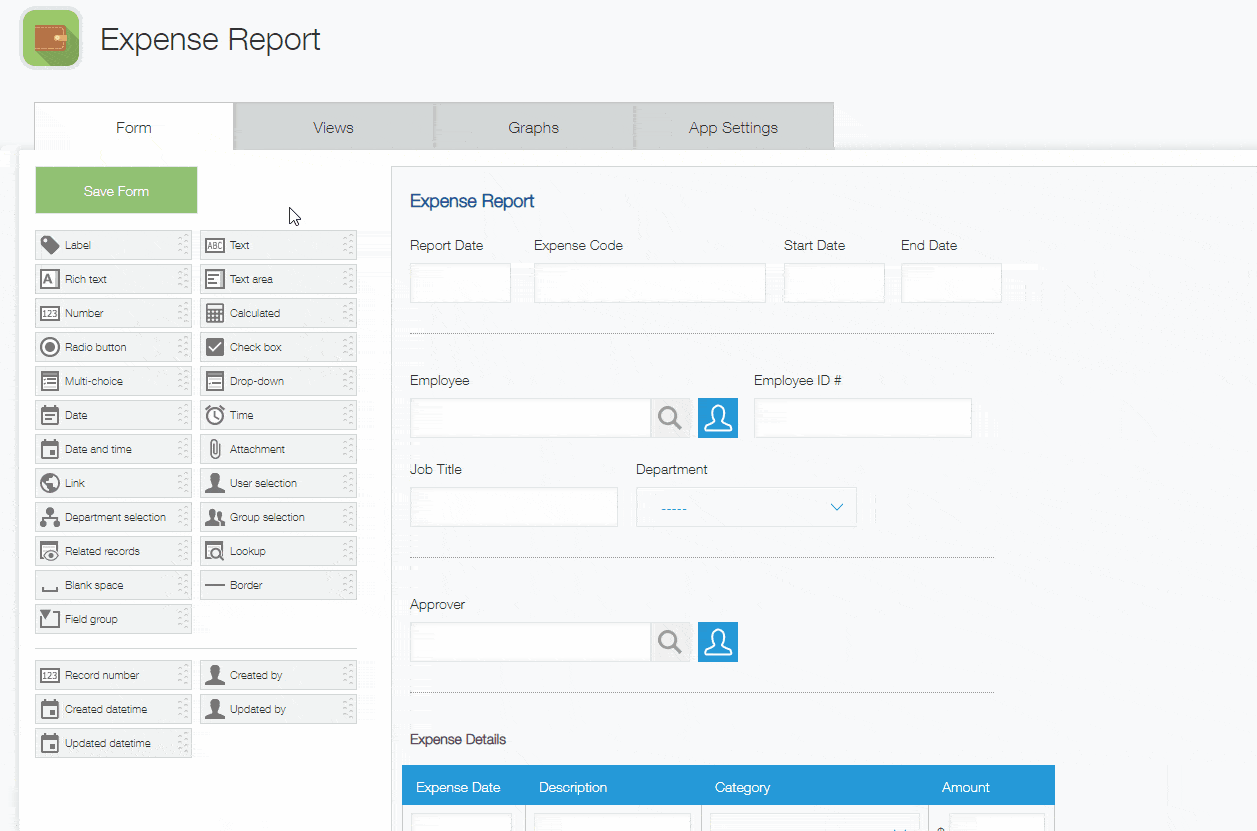Click the blue user icon beside Employee field
Viewport: 1257px width, 831px height.
click(717, 418)
